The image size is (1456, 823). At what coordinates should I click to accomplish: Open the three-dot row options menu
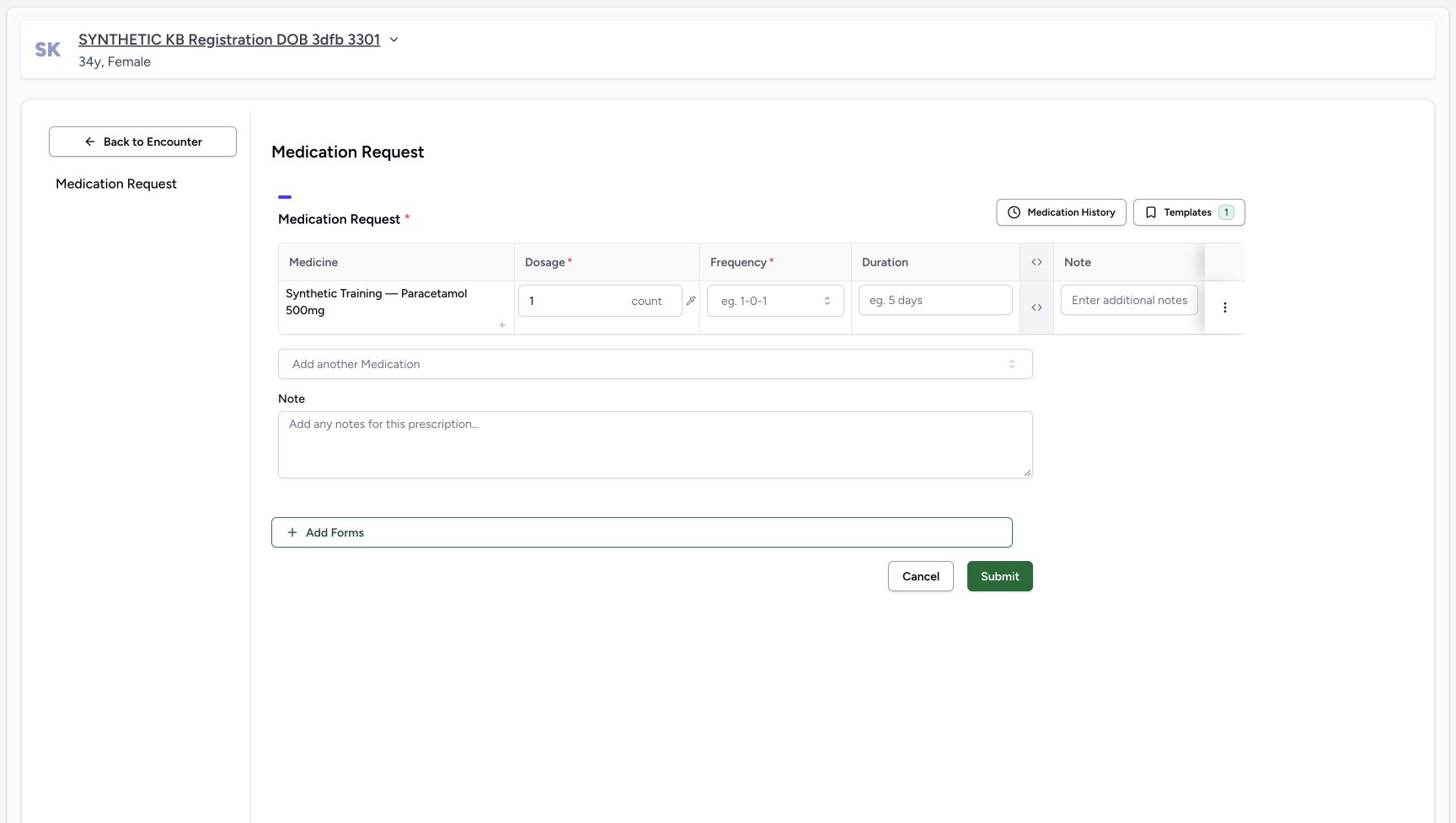(1225, 307)
